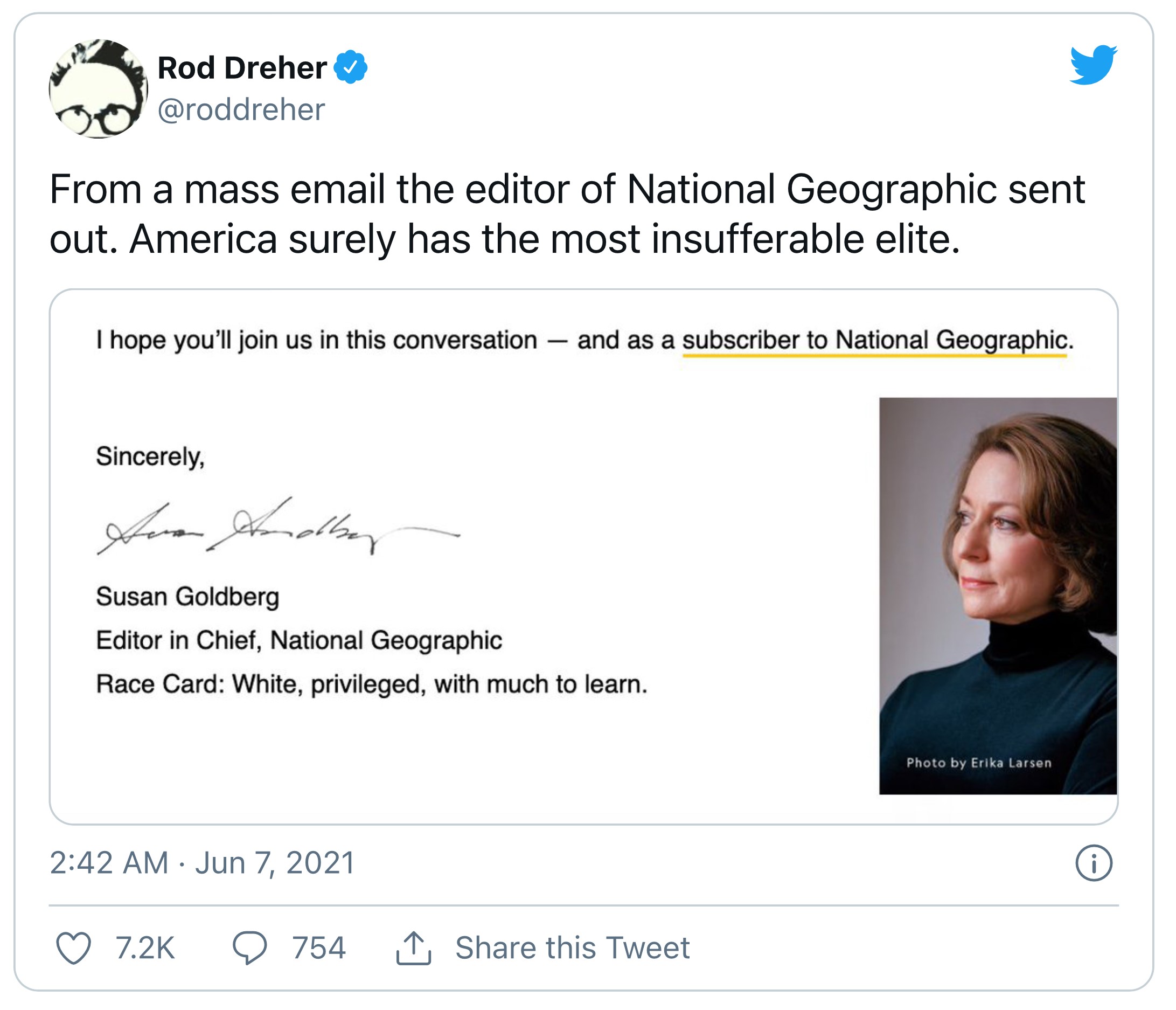This screenshot has height=1010, width=1176.
Task: Click the 2:42 AM Jun 7, 2021 timestamp
Action: pyautogui.click(x=202, y=863)
